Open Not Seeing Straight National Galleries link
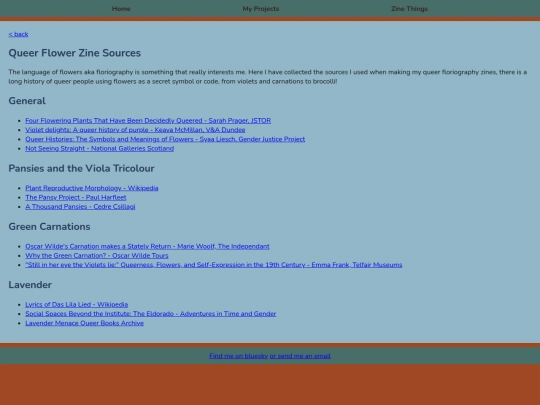Viewport: 540px width, 405px height. (x=100, y=148)
